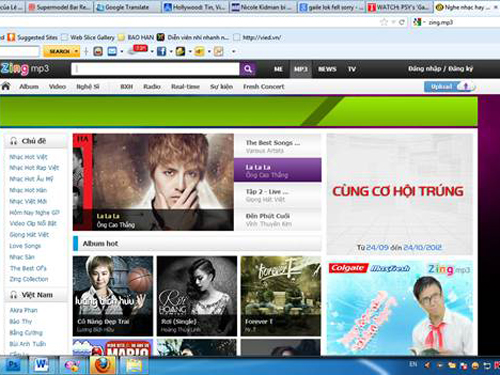Open the ME section
500x375 pixels.
click(x=278, y=69)
